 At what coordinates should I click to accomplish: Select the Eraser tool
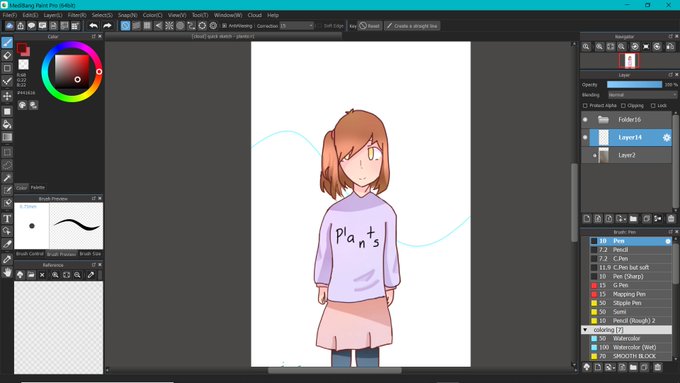(7, 56)
